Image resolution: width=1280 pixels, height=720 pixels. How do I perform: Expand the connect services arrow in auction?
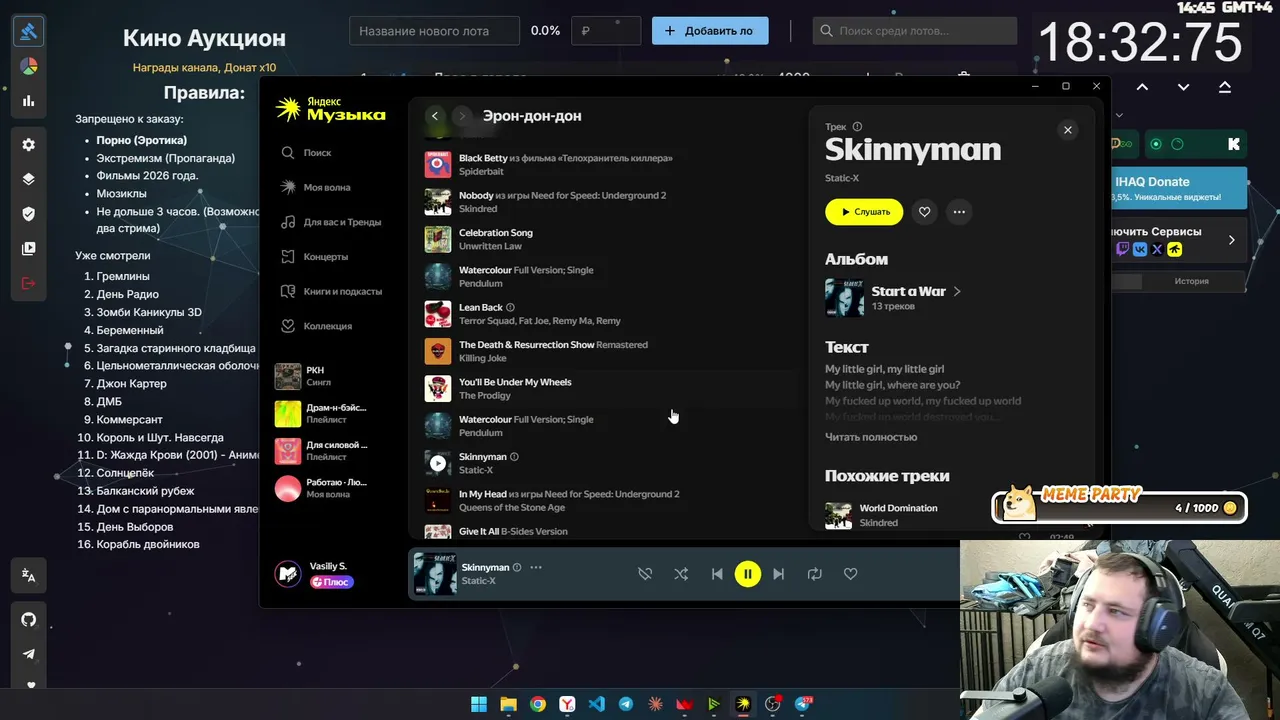[x=1231, y=240]
